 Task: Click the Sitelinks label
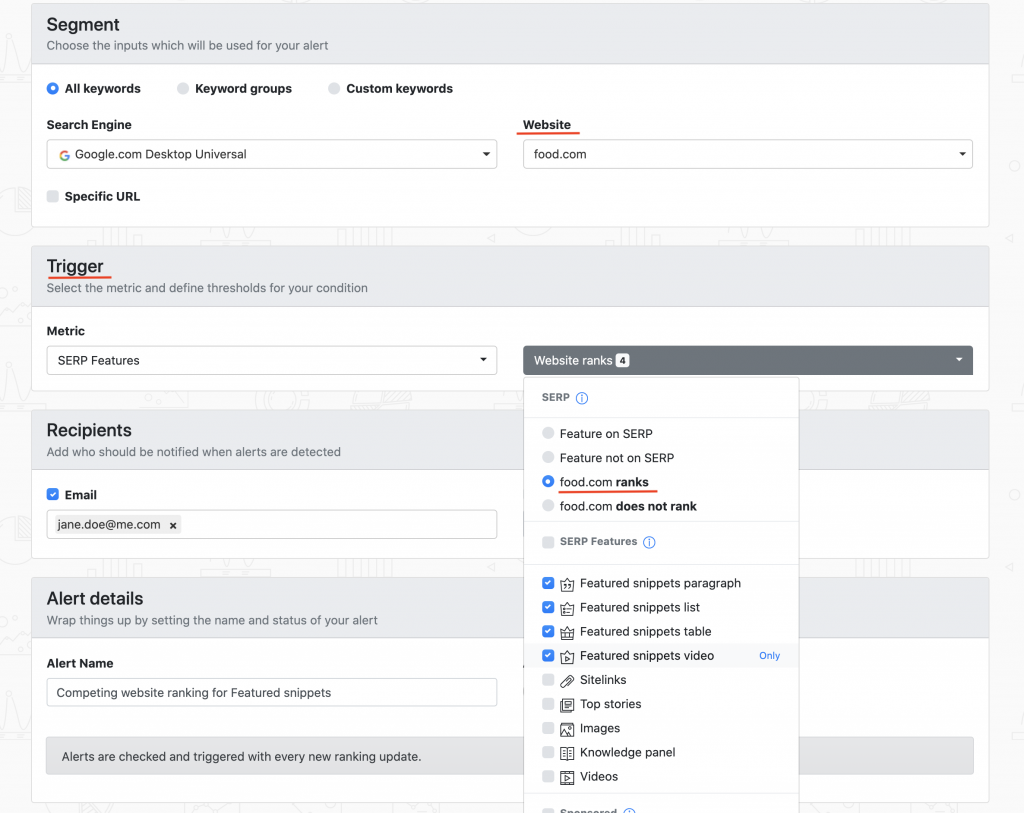point(603,680)
